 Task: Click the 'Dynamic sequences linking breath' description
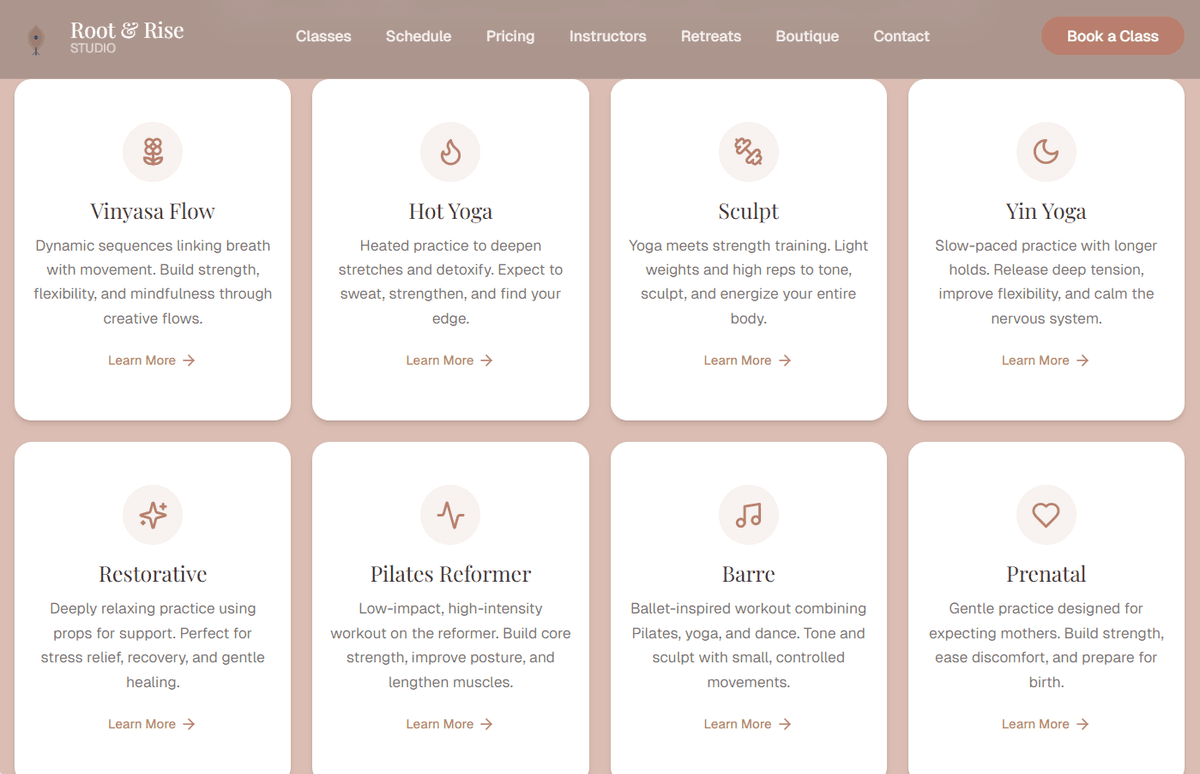(153, 282)
